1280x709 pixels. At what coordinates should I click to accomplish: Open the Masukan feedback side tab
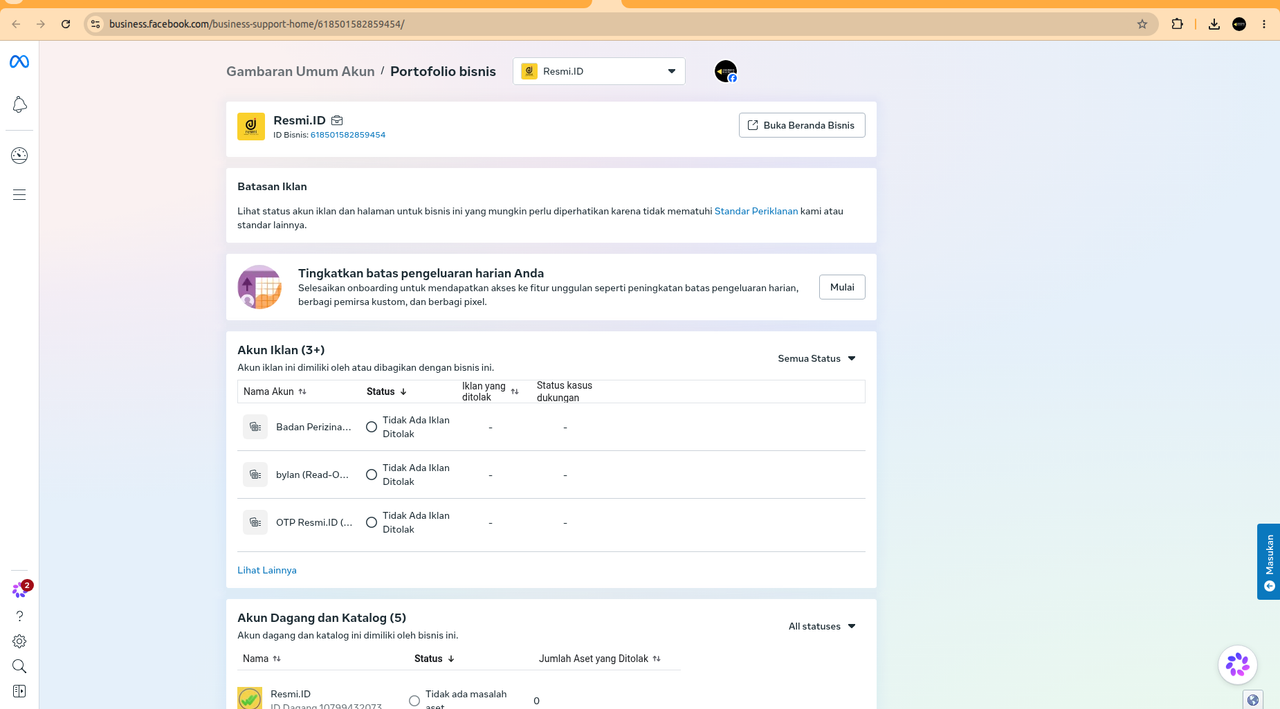(x=1268, y=561)
